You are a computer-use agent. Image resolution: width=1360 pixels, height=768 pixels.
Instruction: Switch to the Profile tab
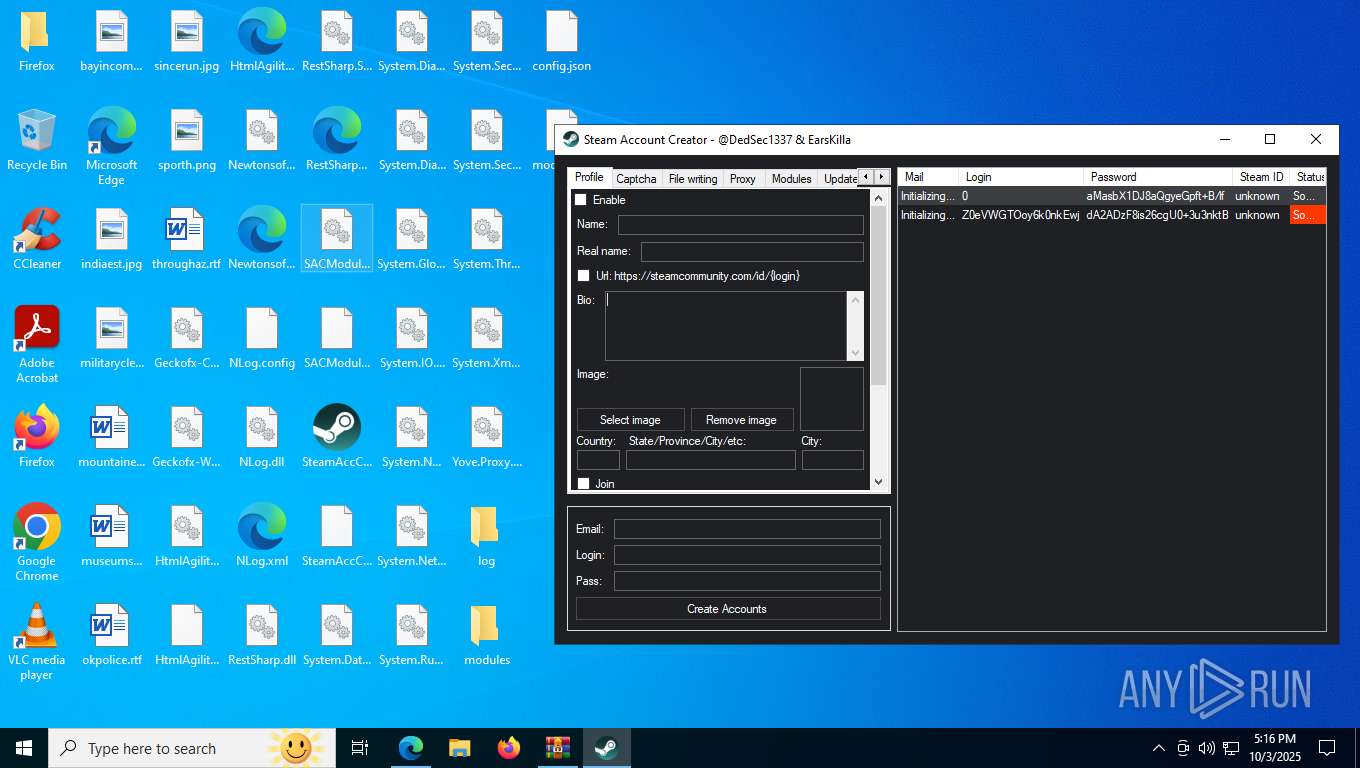(589, 178)
